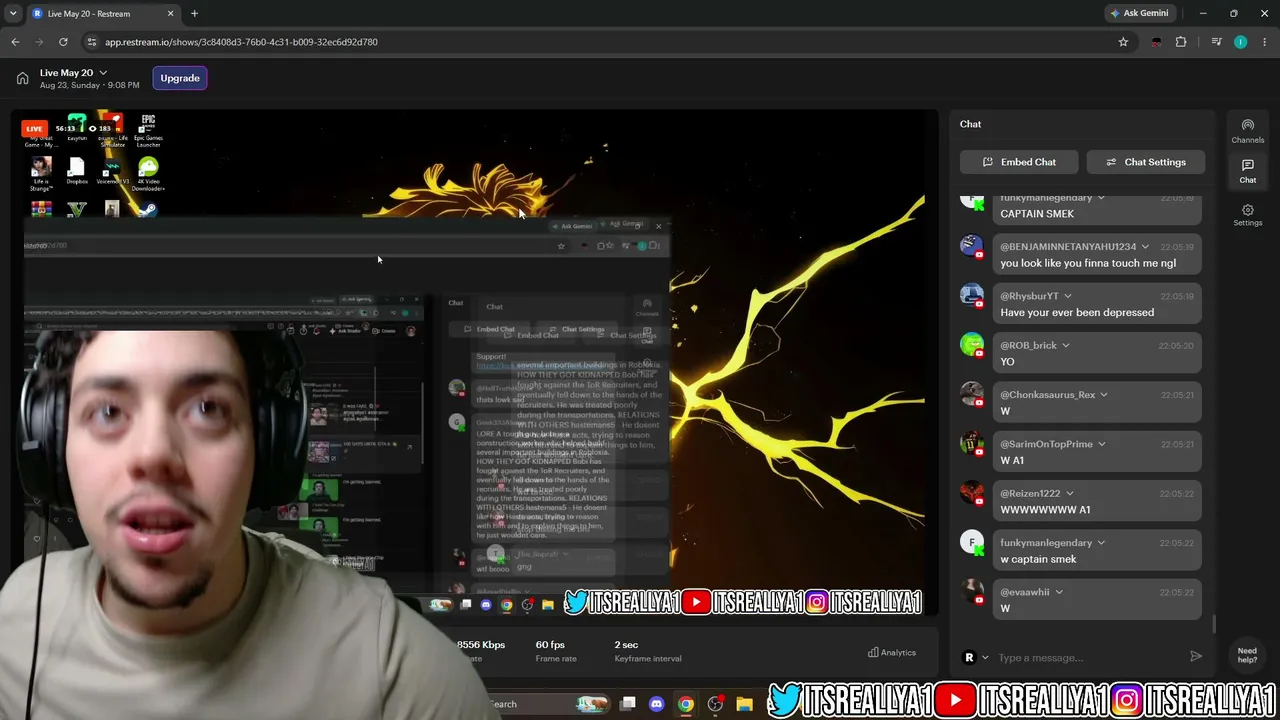This screenshot has width=1280, height=720.
Task: Open the Channels panel in the sidebar
Action: pos(1248,131)
